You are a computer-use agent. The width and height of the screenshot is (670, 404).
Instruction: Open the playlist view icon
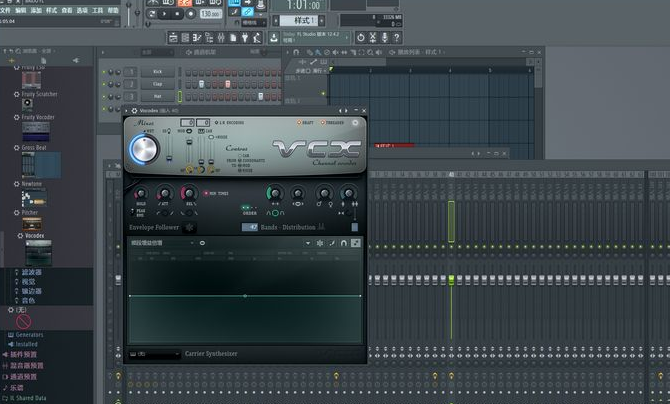coord(173,38)
